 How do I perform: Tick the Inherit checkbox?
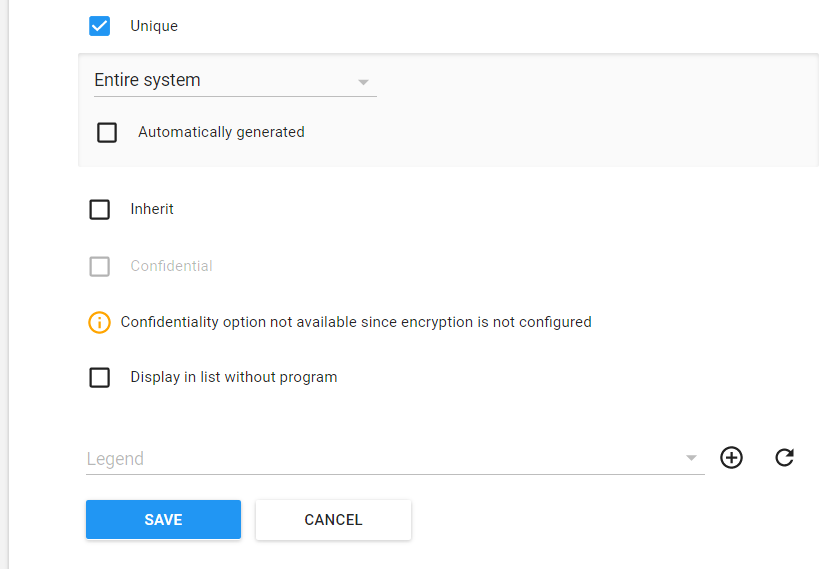[99, 209]
